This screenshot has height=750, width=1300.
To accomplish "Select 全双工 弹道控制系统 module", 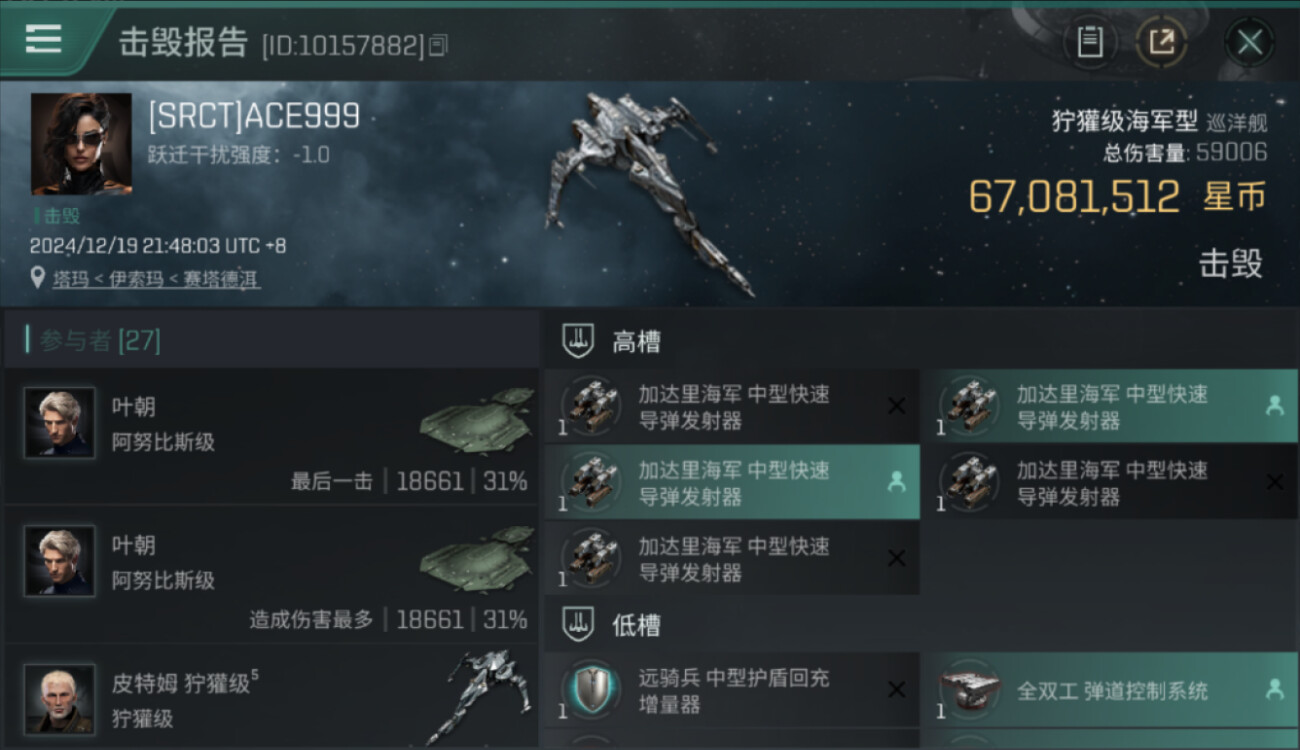I will point(1110,690).
